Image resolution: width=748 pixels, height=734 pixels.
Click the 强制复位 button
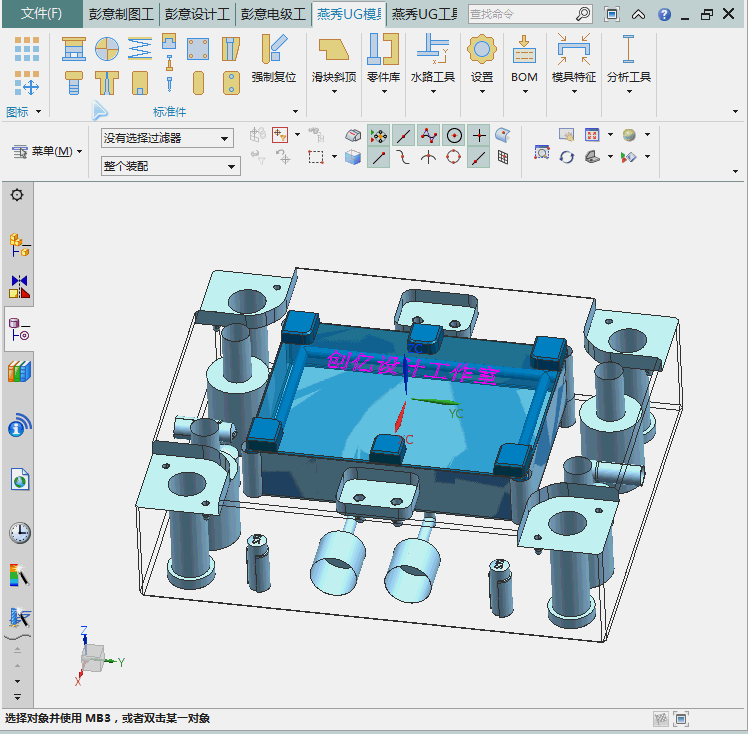click(x=274, y=59)
